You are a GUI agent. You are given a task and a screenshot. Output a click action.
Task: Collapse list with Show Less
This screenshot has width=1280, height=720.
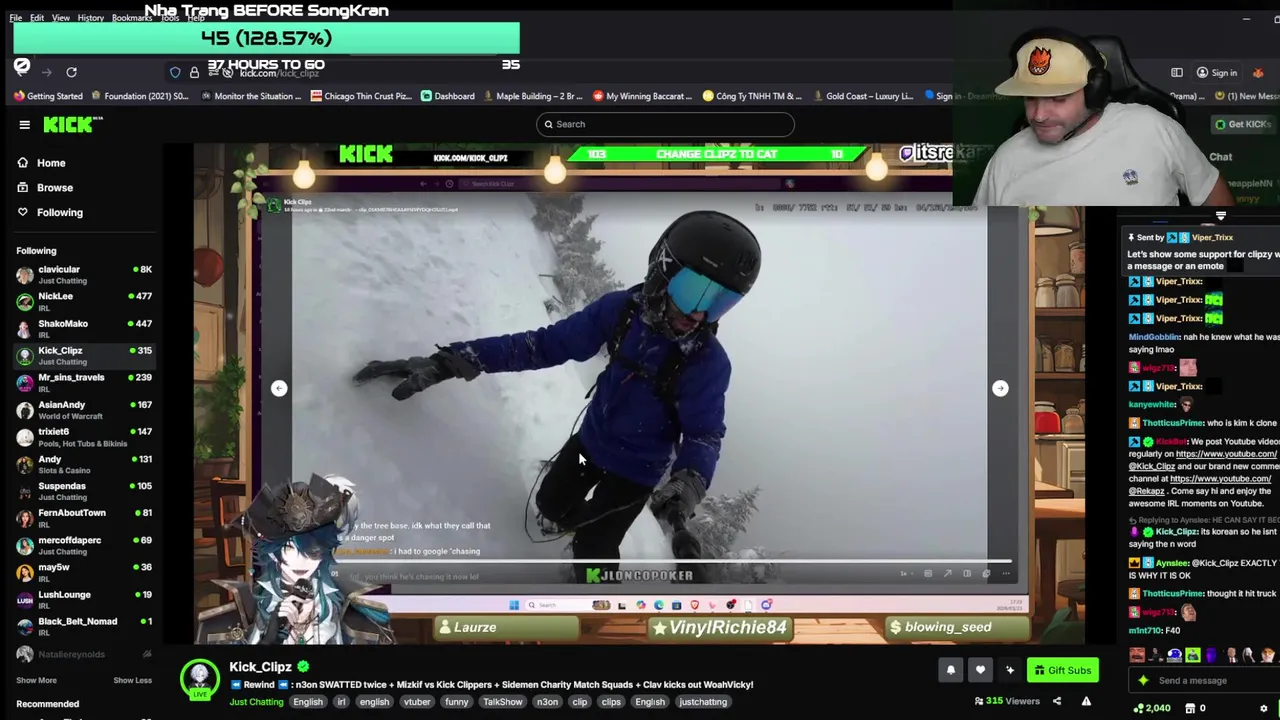[x=132, y=680]
